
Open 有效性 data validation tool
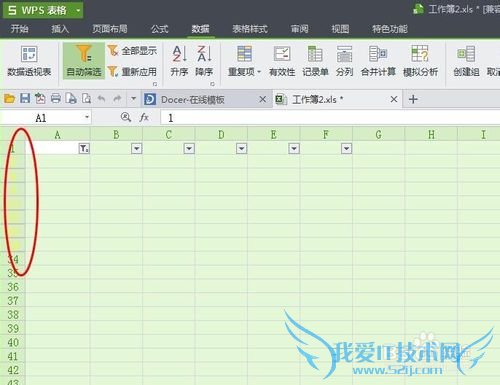pyautogui.click(x=282, y=61)
